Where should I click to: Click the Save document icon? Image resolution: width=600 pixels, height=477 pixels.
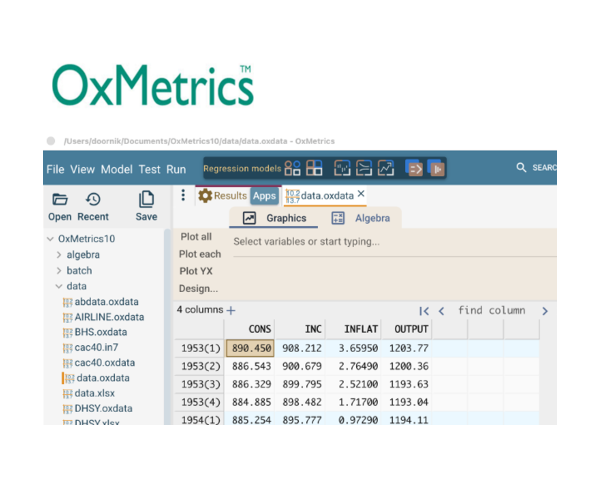pyautogui.click(x=146, y=199)
